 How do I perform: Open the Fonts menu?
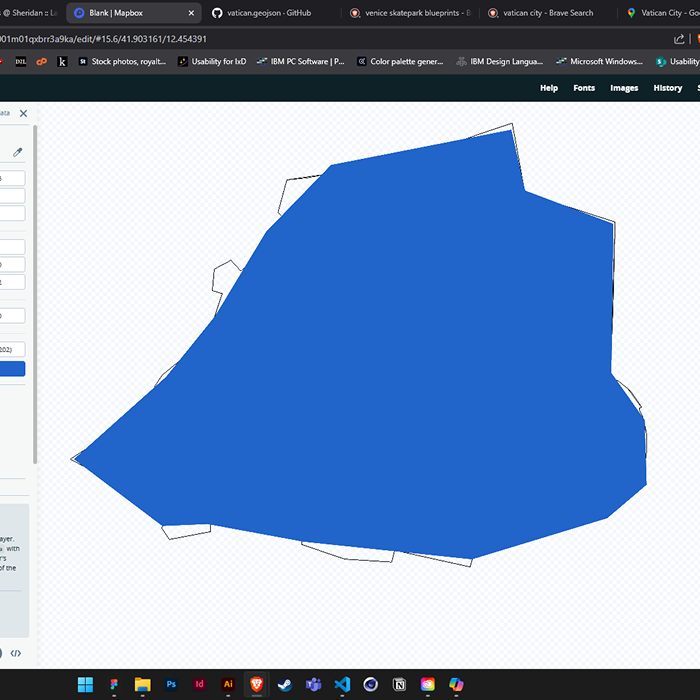[x=584, y=88]
